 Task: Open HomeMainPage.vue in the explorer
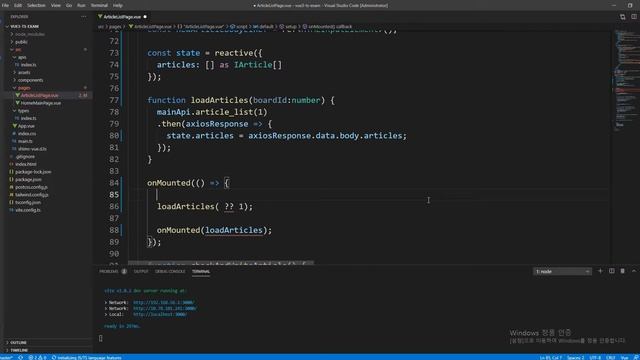[41, 103]
